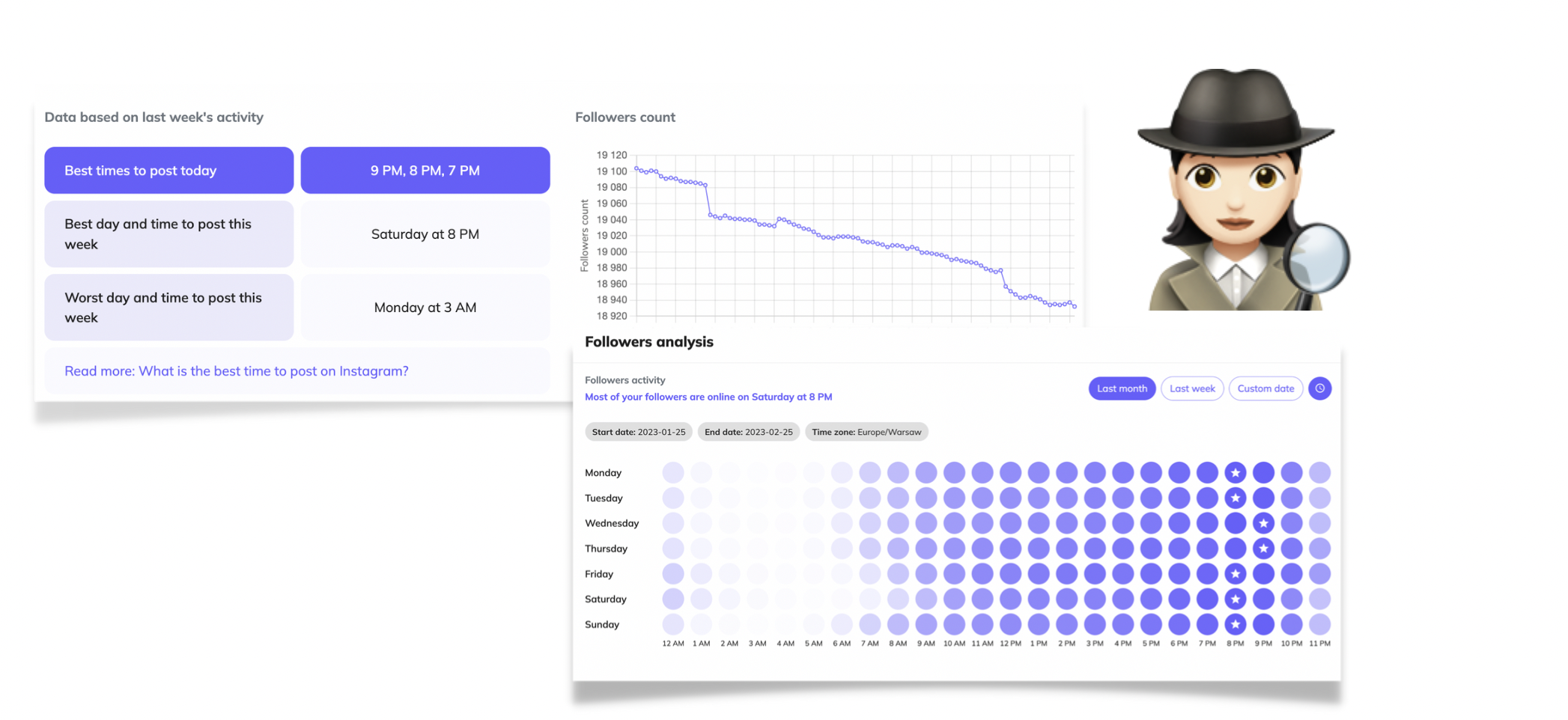Viewport: 1568px width, 720px height.
Task: Click the Sunday 11 PM activity dot
Action: 1319,624
